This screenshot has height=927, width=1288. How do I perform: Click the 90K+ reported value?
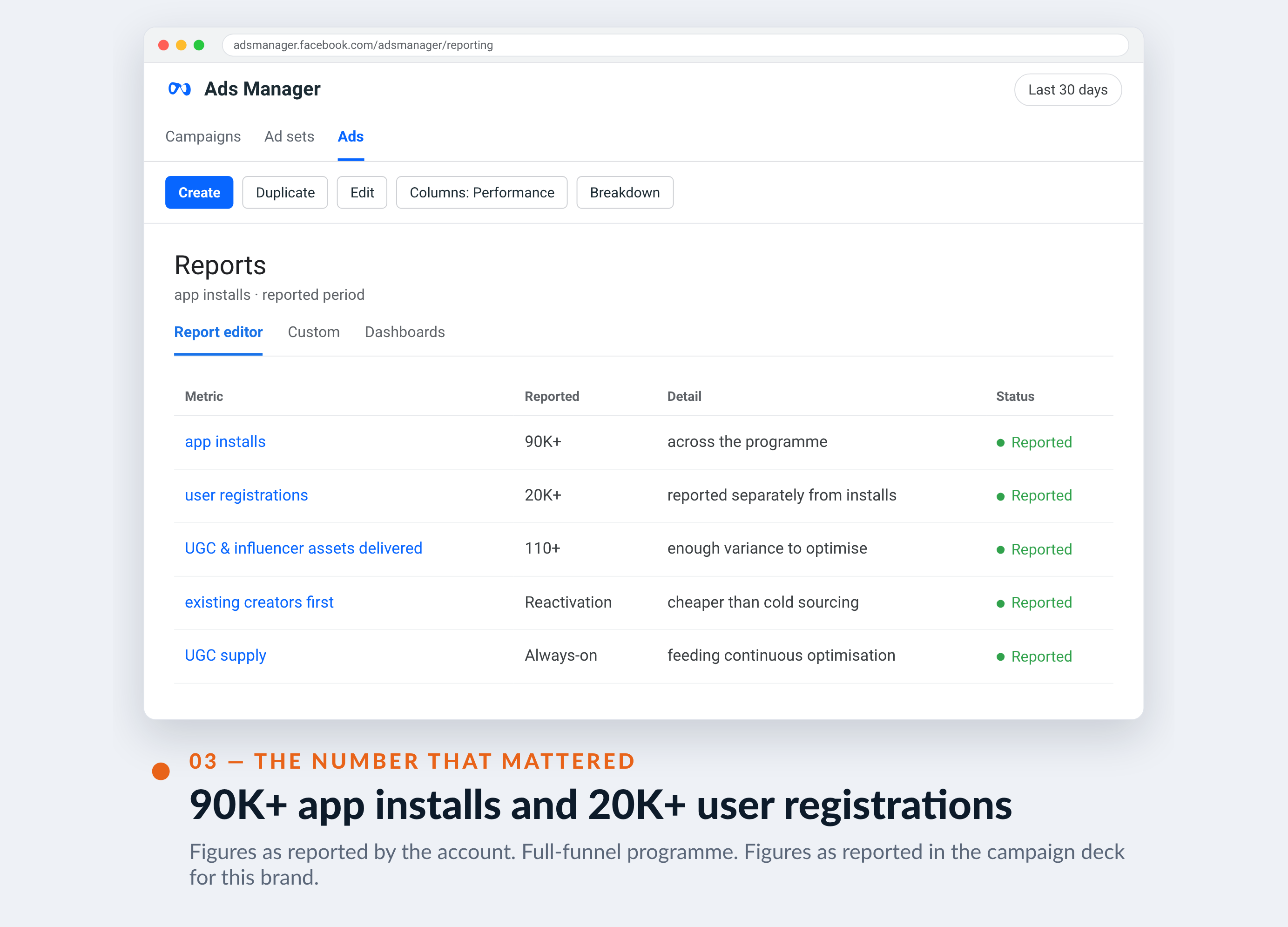(542, 442)
